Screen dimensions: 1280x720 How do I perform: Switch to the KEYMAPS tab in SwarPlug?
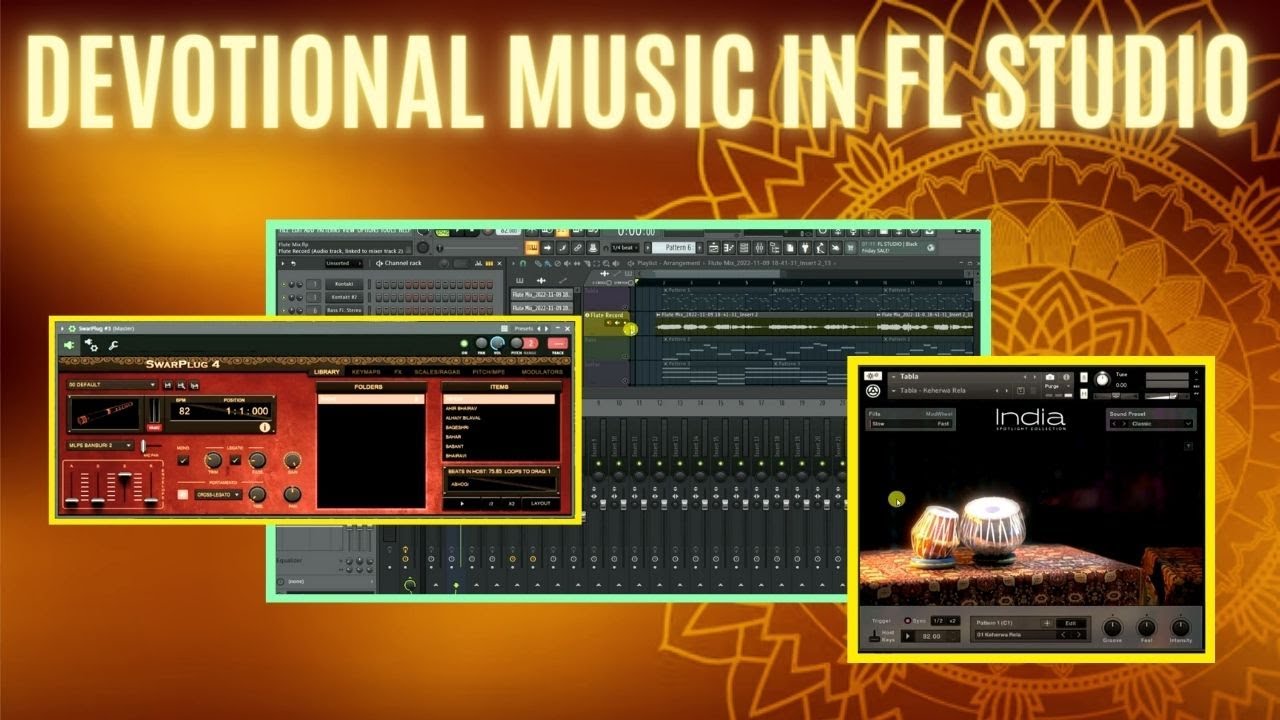pos(366,372)
